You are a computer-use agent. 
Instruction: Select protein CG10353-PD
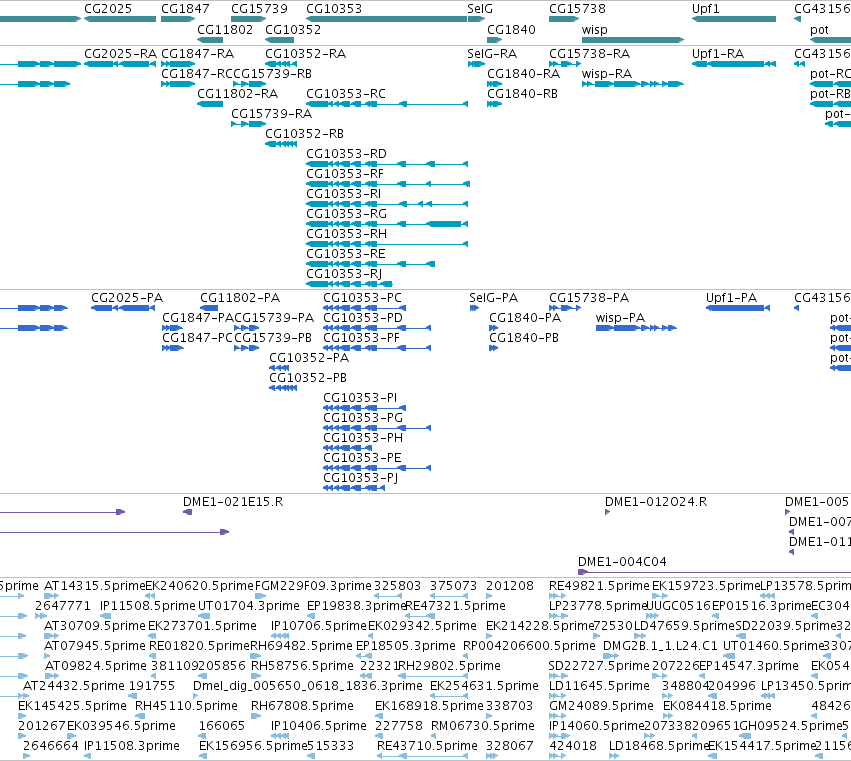(363, 318)
